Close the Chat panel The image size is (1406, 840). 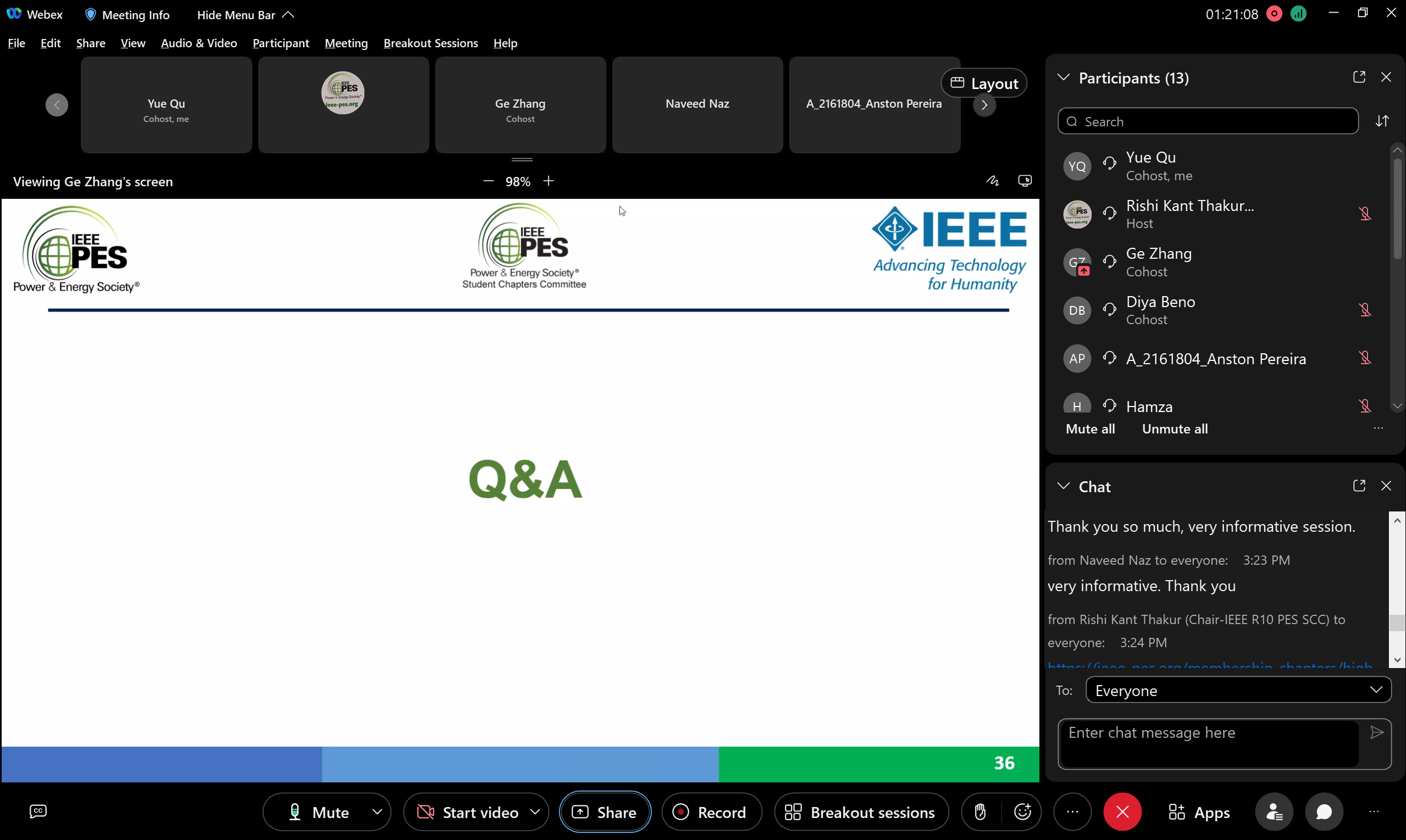(x=1386, y=486)
